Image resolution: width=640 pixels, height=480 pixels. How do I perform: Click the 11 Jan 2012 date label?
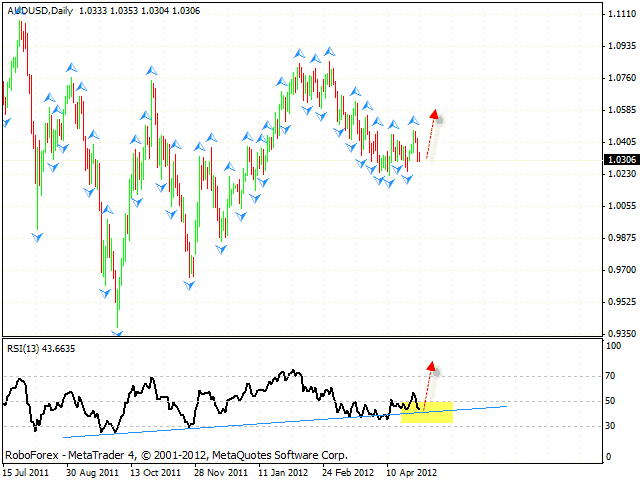point(284,470)
